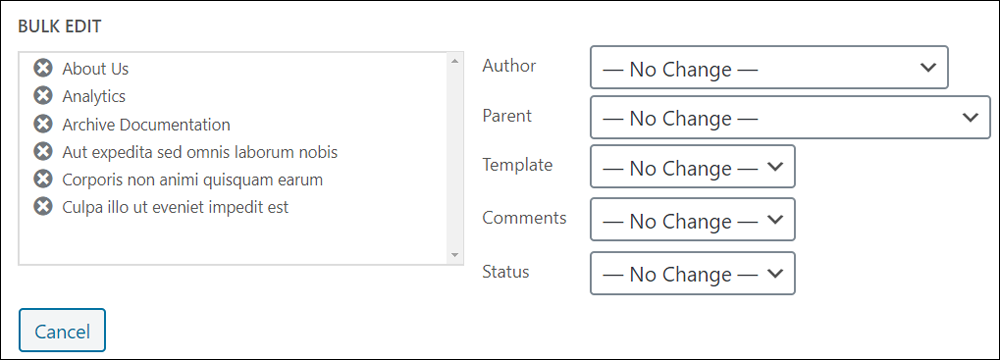Click the page list scroll down arrow
Screen dimensions: 1000x360
point(455,255)
